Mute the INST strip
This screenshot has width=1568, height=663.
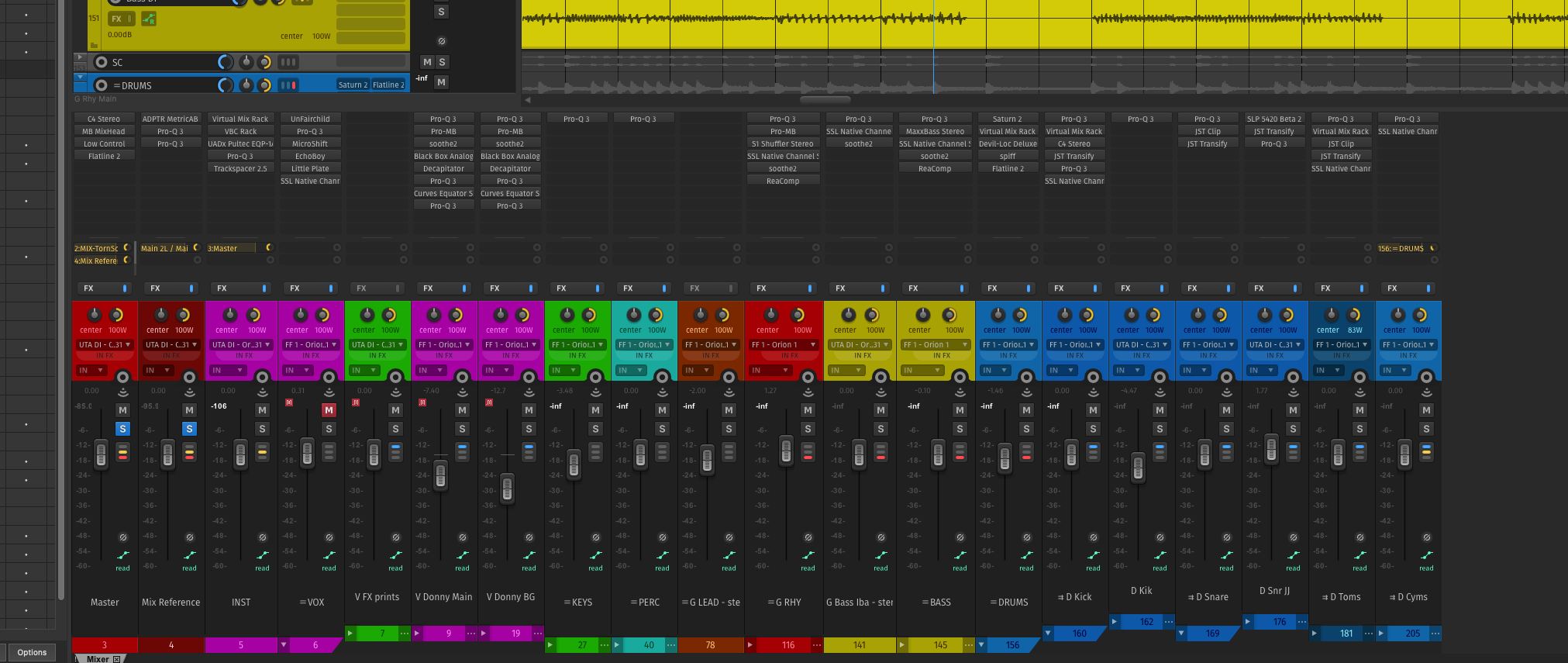pyautogui.click(x=262, y=410)
